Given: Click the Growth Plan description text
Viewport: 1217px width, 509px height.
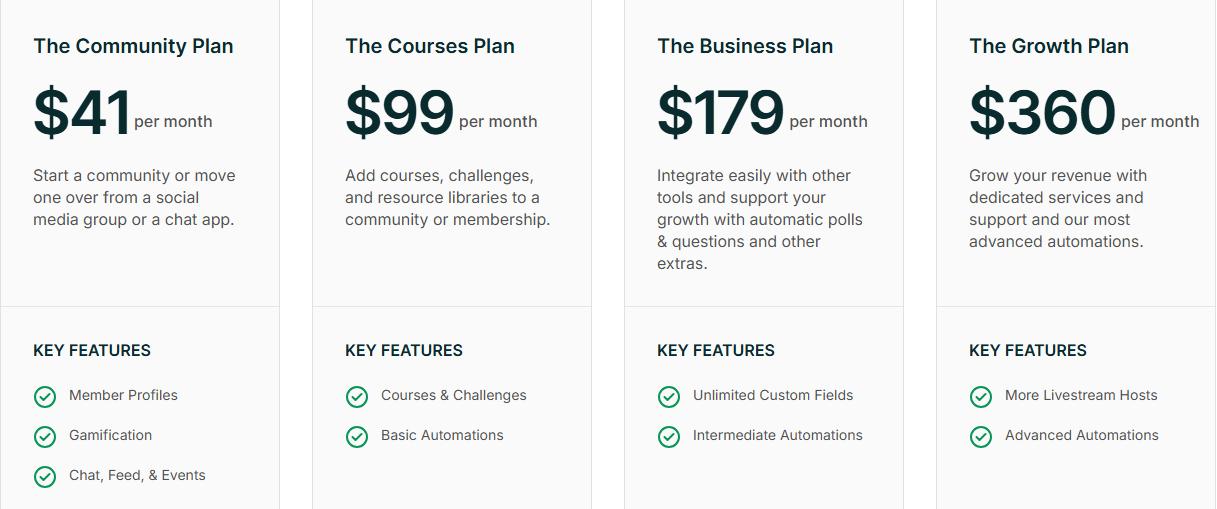Looking at the screenshot, I should (x=1058, y=208).
